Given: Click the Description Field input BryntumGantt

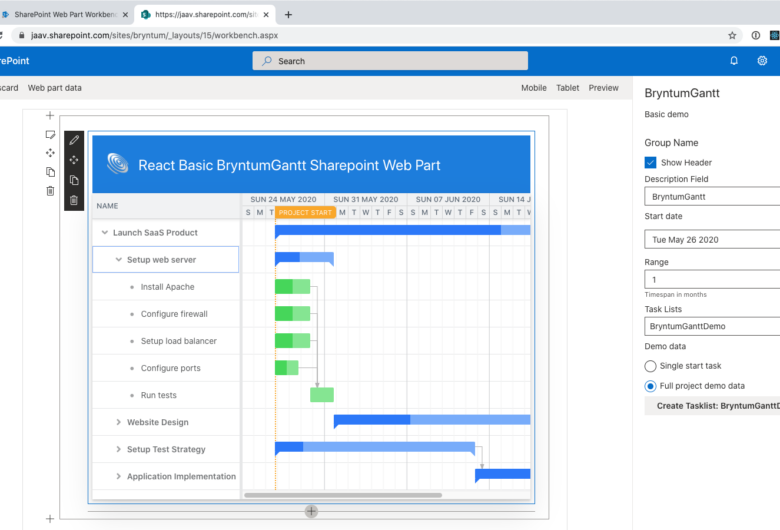Looking at the screenshot, I should tap(712, 197).
